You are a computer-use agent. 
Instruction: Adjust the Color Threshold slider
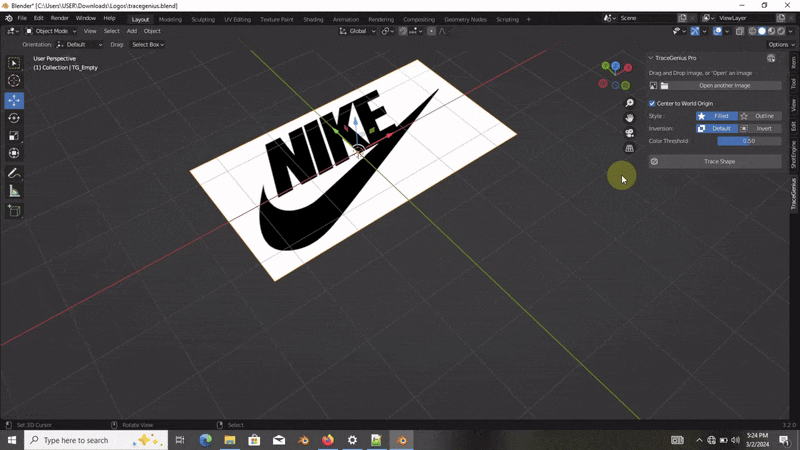tap(749, 141)
